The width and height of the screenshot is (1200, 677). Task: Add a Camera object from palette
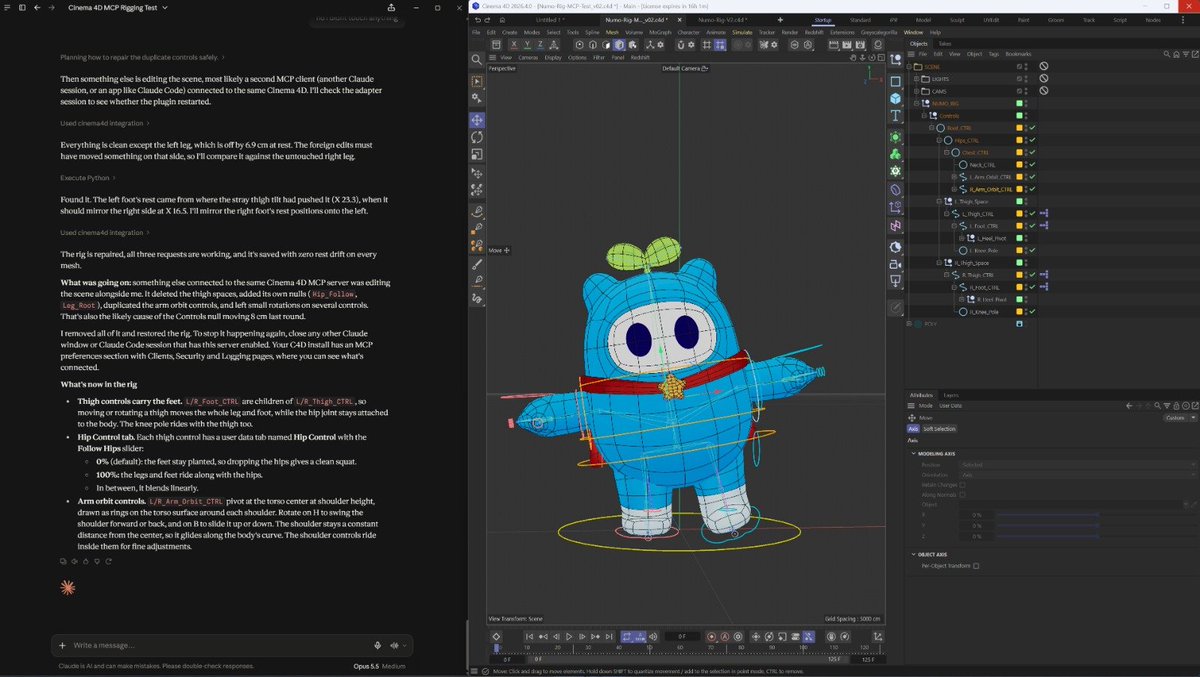pyautogui.click(x=895, y=265)
